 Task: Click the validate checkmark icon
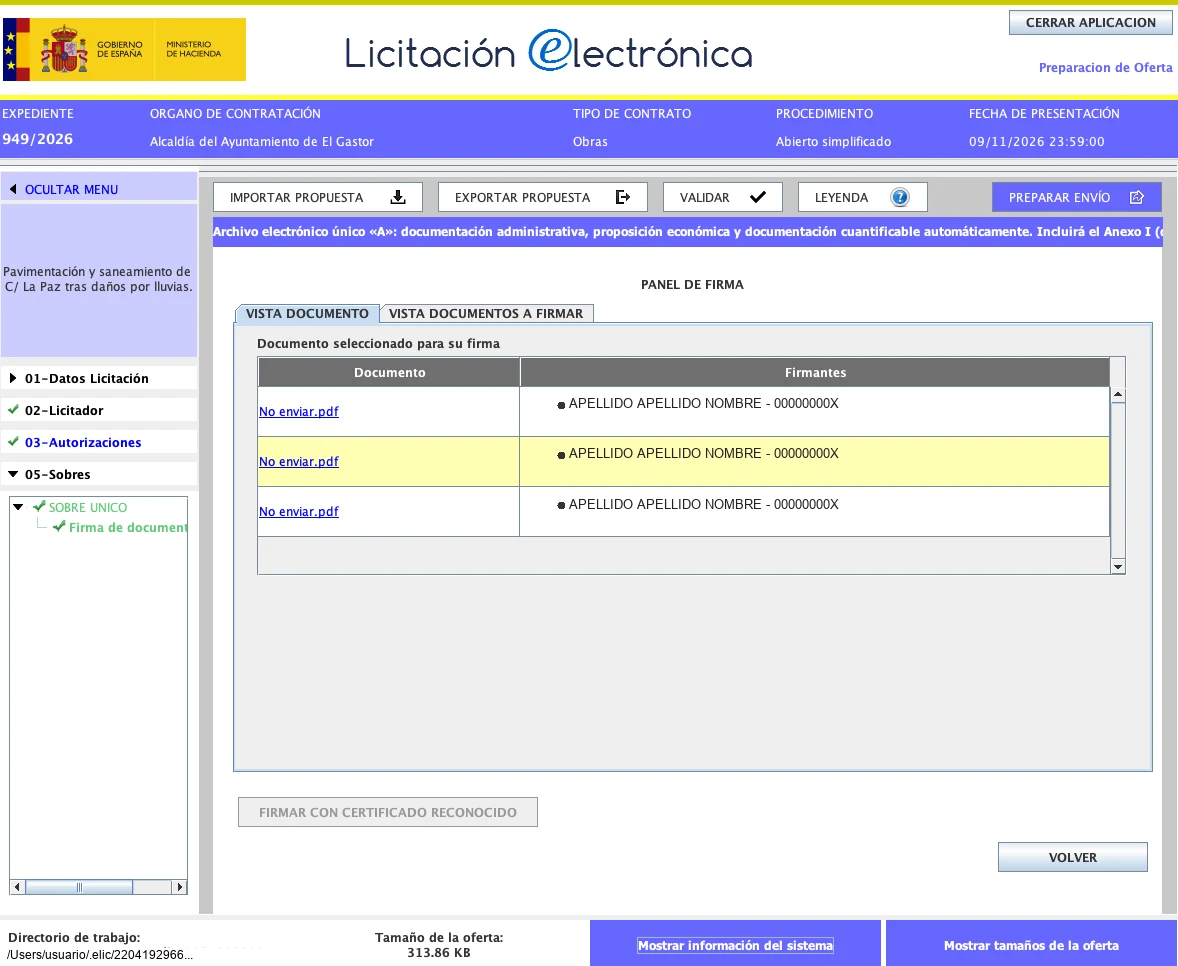(757, 198)
